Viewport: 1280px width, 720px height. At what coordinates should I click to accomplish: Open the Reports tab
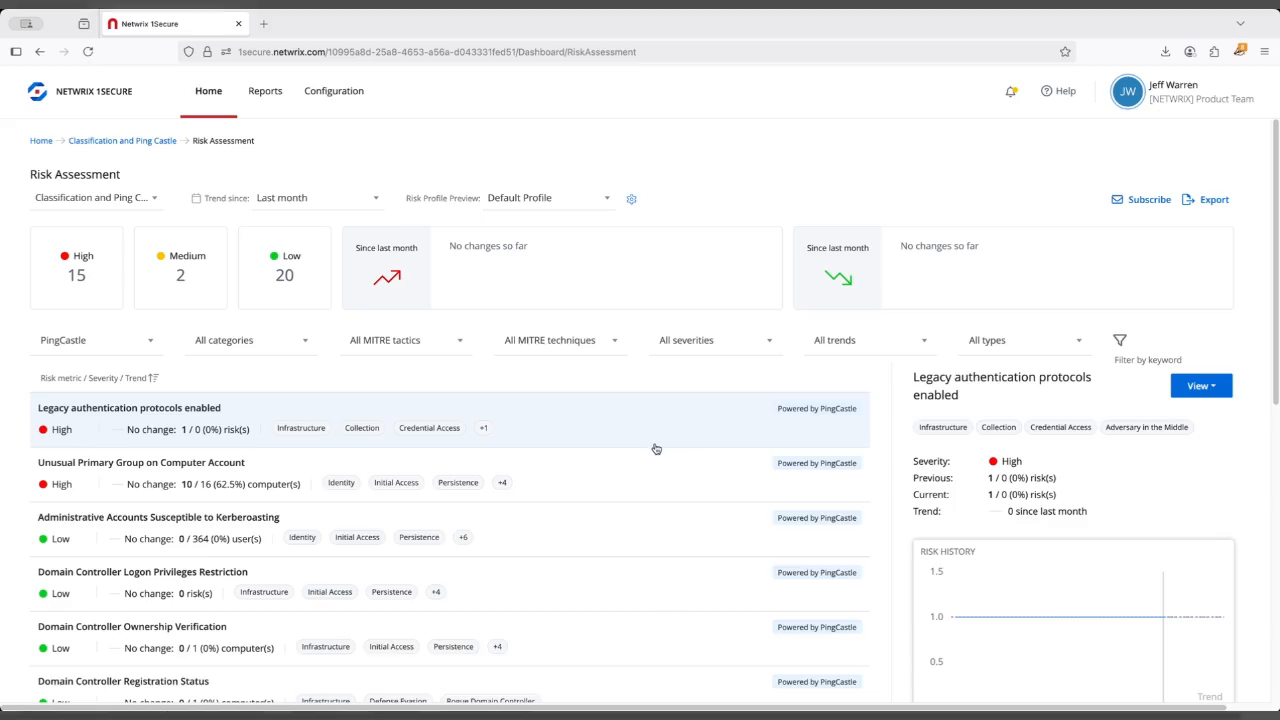pyautogui.click(x=265, y=91)
